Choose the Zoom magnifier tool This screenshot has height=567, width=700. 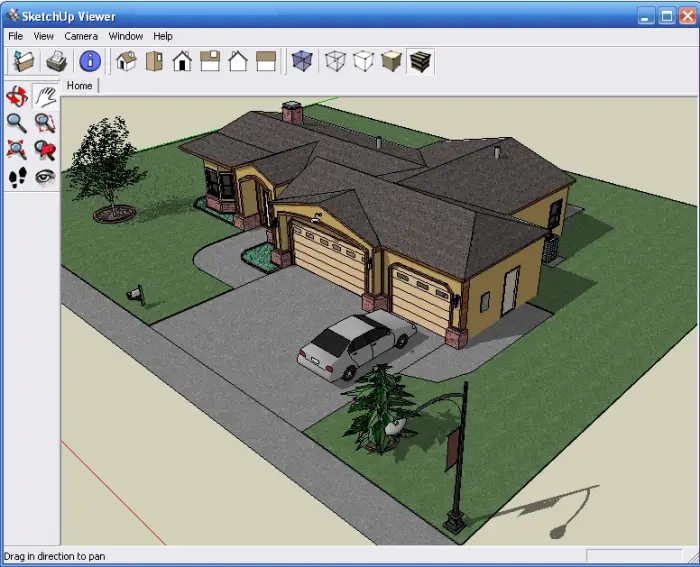17,123
